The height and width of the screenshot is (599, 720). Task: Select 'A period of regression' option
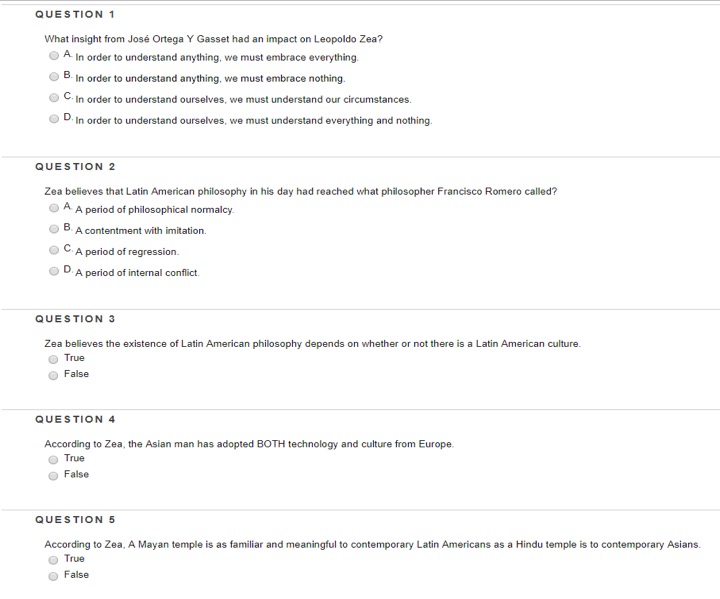click(x=54, y=250)
